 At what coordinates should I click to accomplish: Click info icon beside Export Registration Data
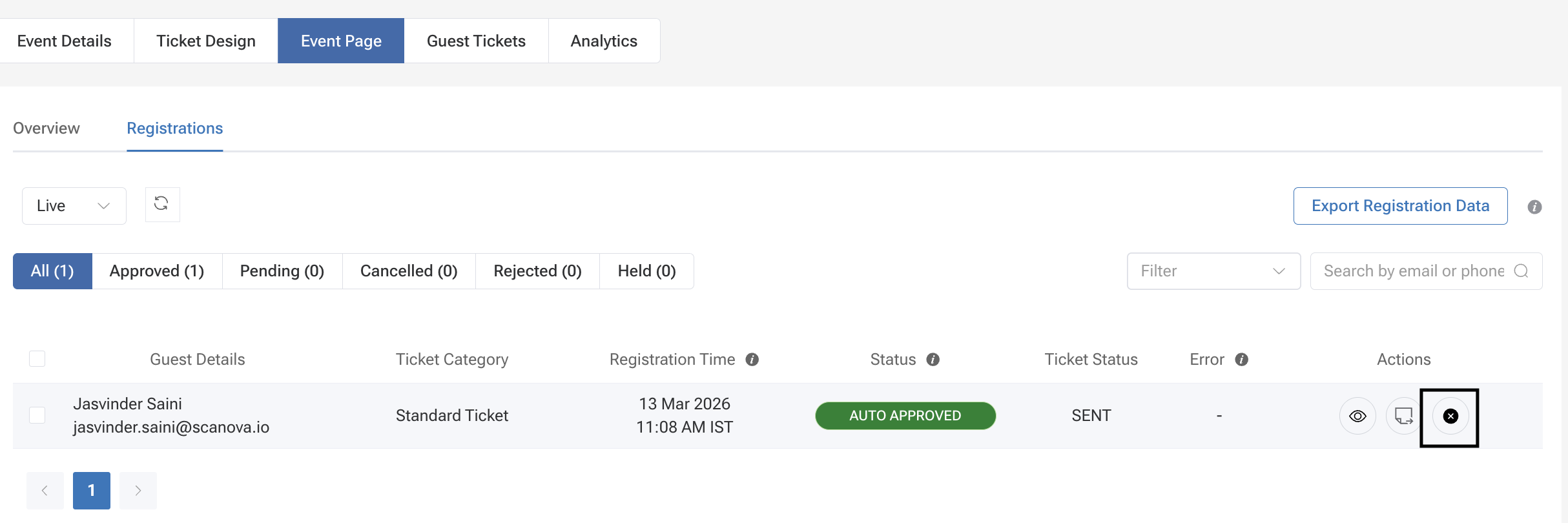(1535, 207)
